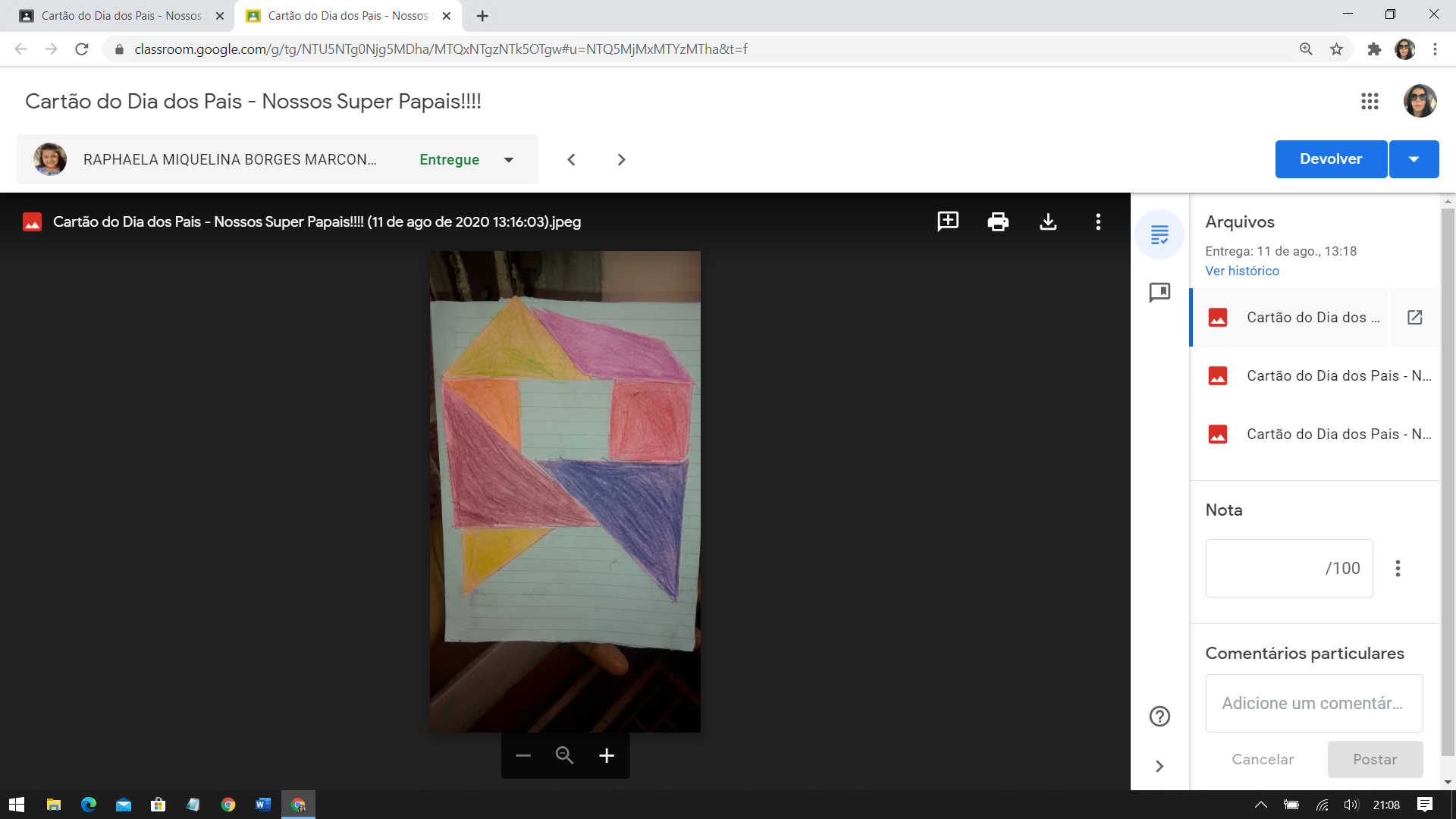Close the second browser tab

(447, 15)
